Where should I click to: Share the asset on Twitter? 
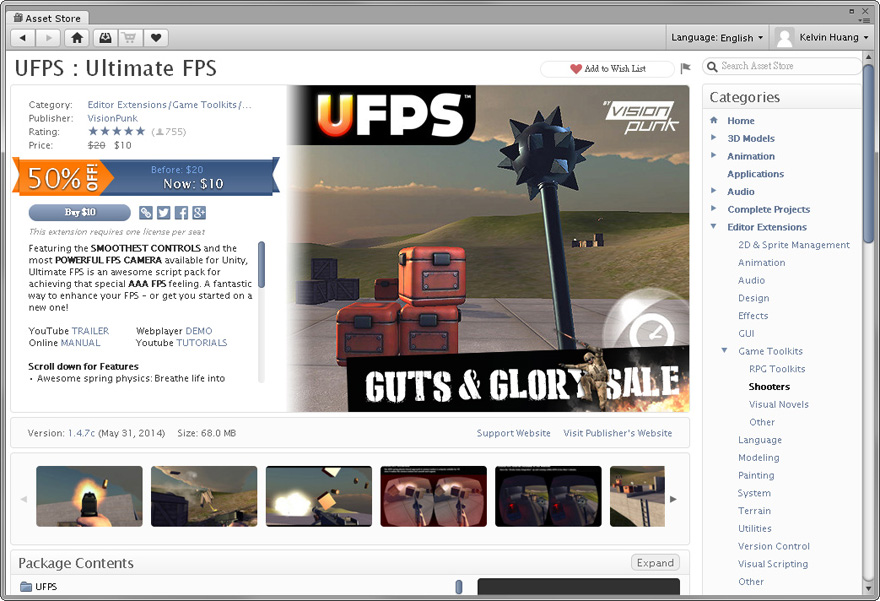click(x=163, y=213)
